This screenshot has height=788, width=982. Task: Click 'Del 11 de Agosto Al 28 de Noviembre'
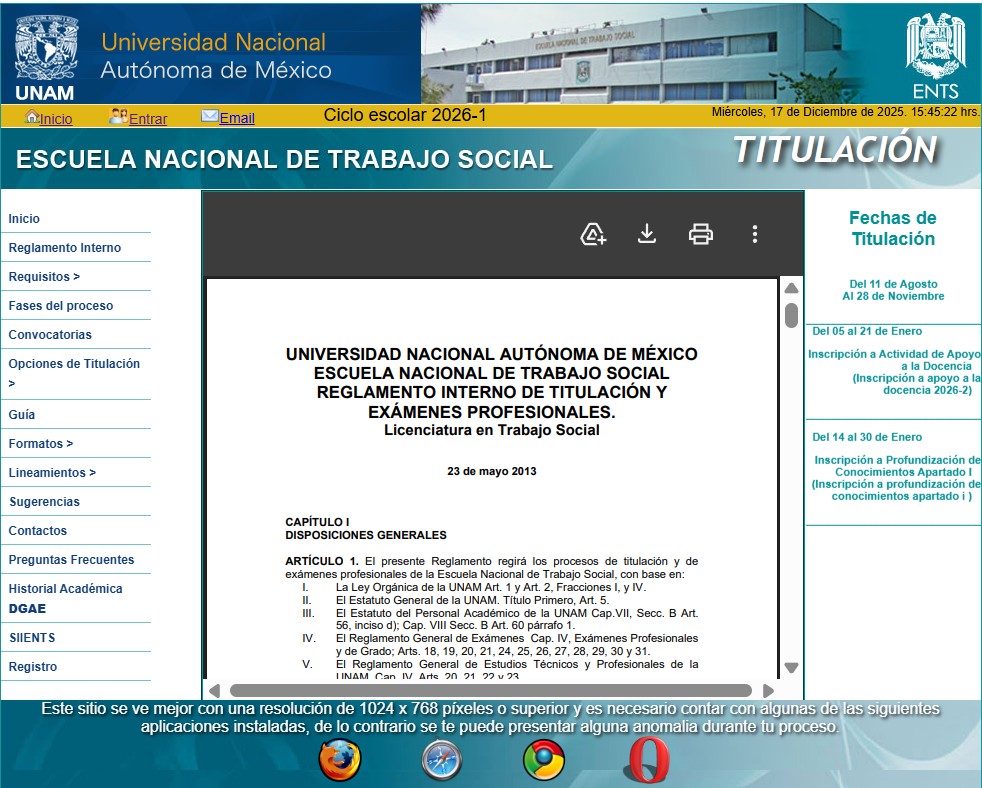893,290
